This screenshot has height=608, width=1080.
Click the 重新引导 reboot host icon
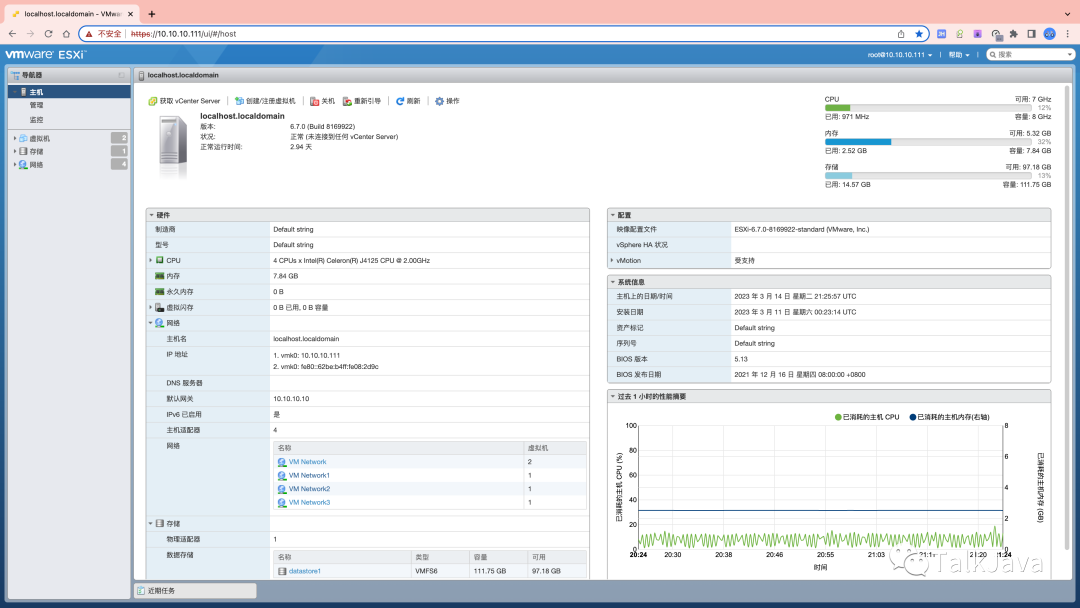[347, 101]
